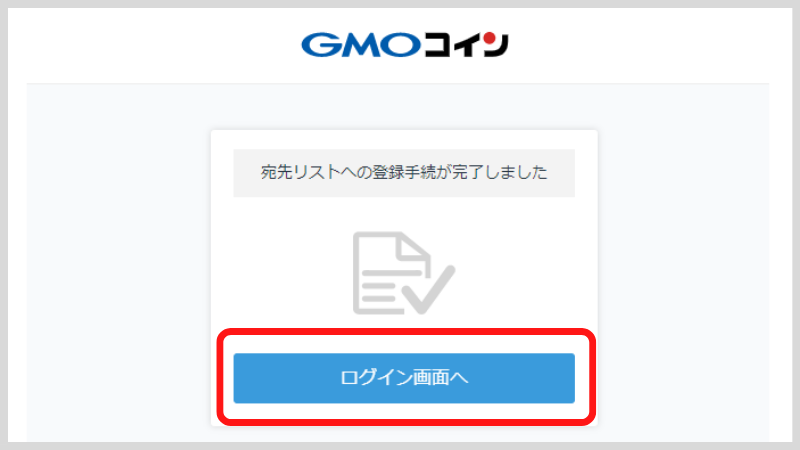This screenshot has height=450, width=800.
Task: Click the text lines on the document icon
Action: pos(379,287)
